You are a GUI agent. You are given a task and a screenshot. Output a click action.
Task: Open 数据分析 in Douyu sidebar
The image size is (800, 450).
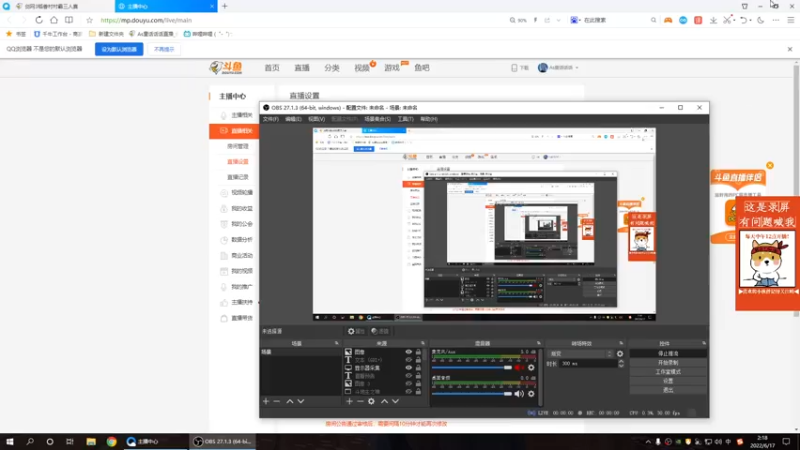coord(242,239)
